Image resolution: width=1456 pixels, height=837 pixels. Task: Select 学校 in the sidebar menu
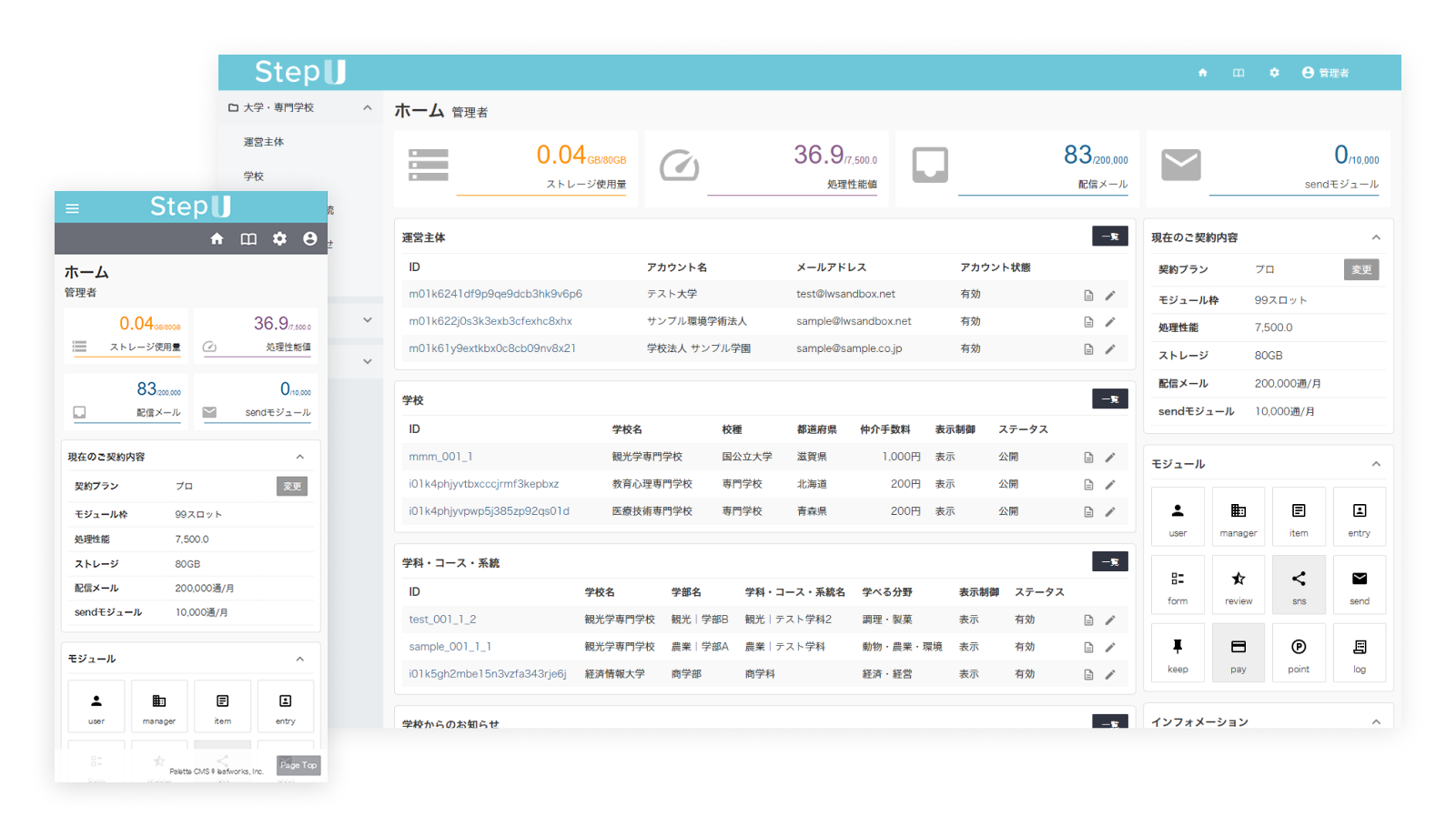(x=254, y=176)
